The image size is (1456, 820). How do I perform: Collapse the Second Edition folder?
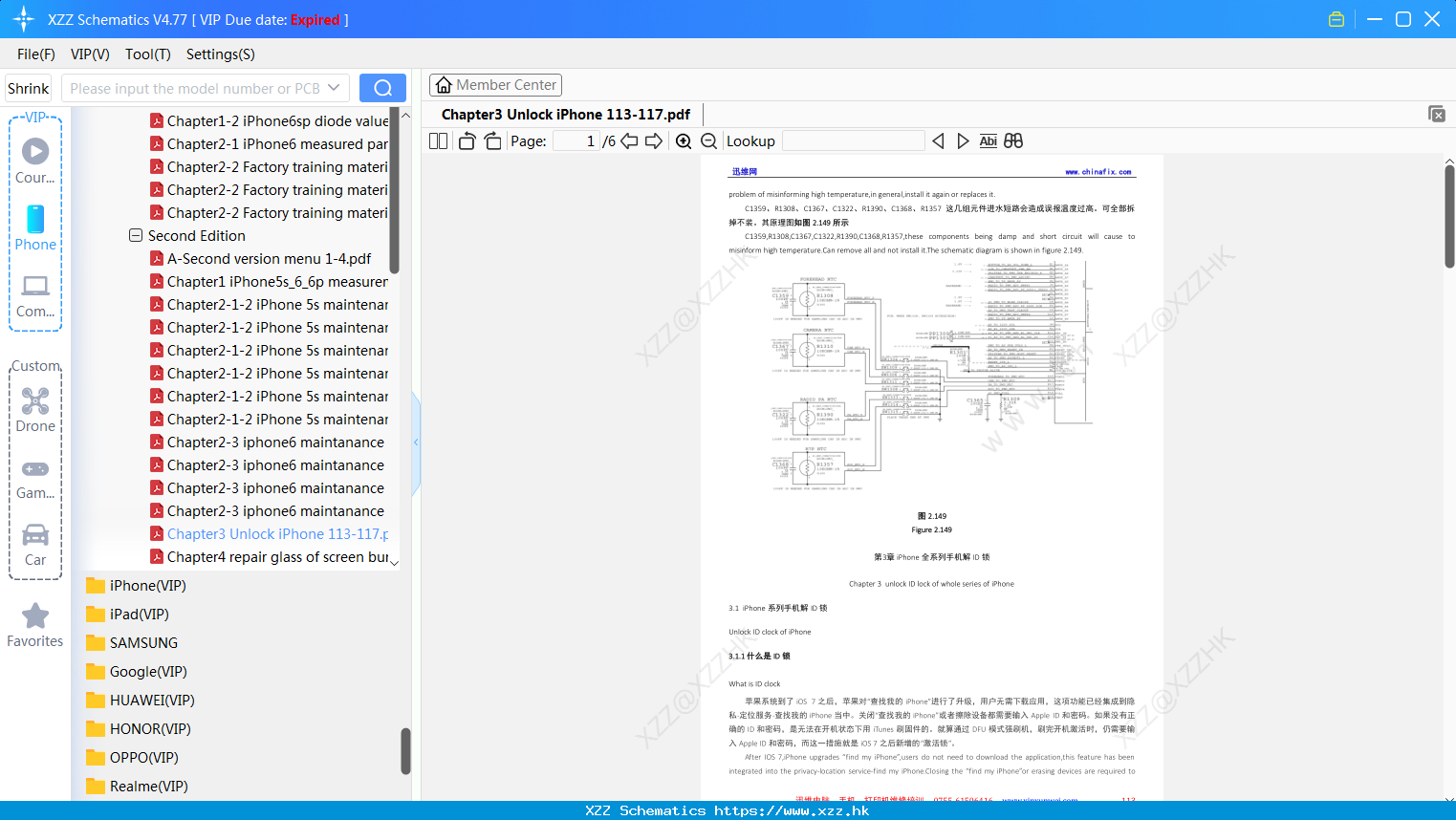(x=136, y=235)
